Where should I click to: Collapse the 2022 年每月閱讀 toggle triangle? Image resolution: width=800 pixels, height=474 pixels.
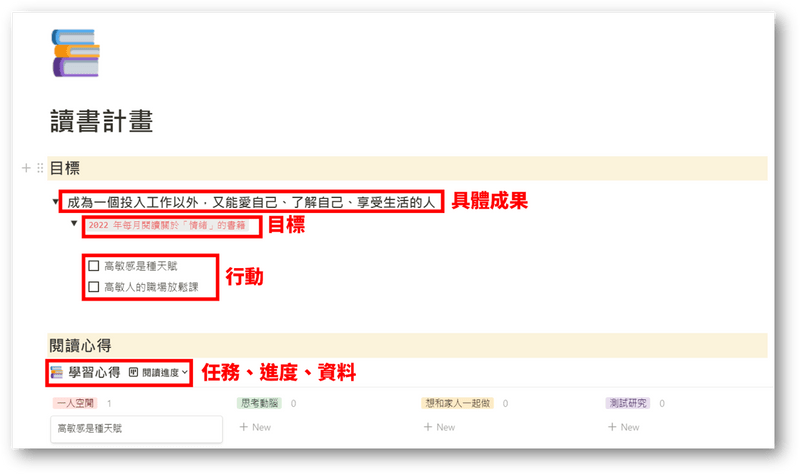click(x=74, y=223)
